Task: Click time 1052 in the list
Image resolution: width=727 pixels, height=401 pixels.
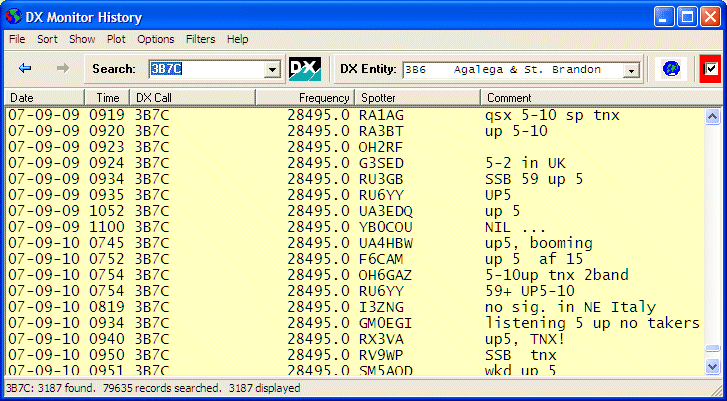Action: [107, 211]
